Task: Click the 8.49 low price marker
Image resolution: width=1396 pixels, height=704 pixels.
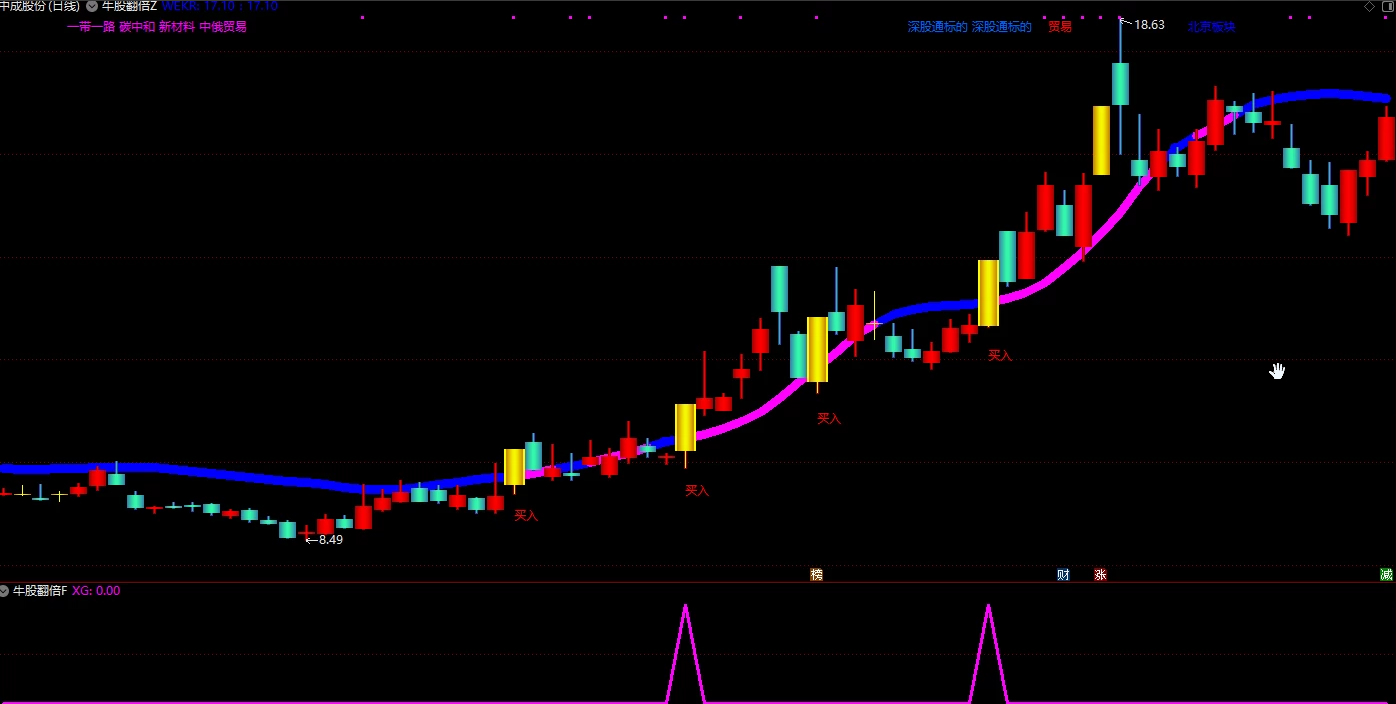Action: 330,540
